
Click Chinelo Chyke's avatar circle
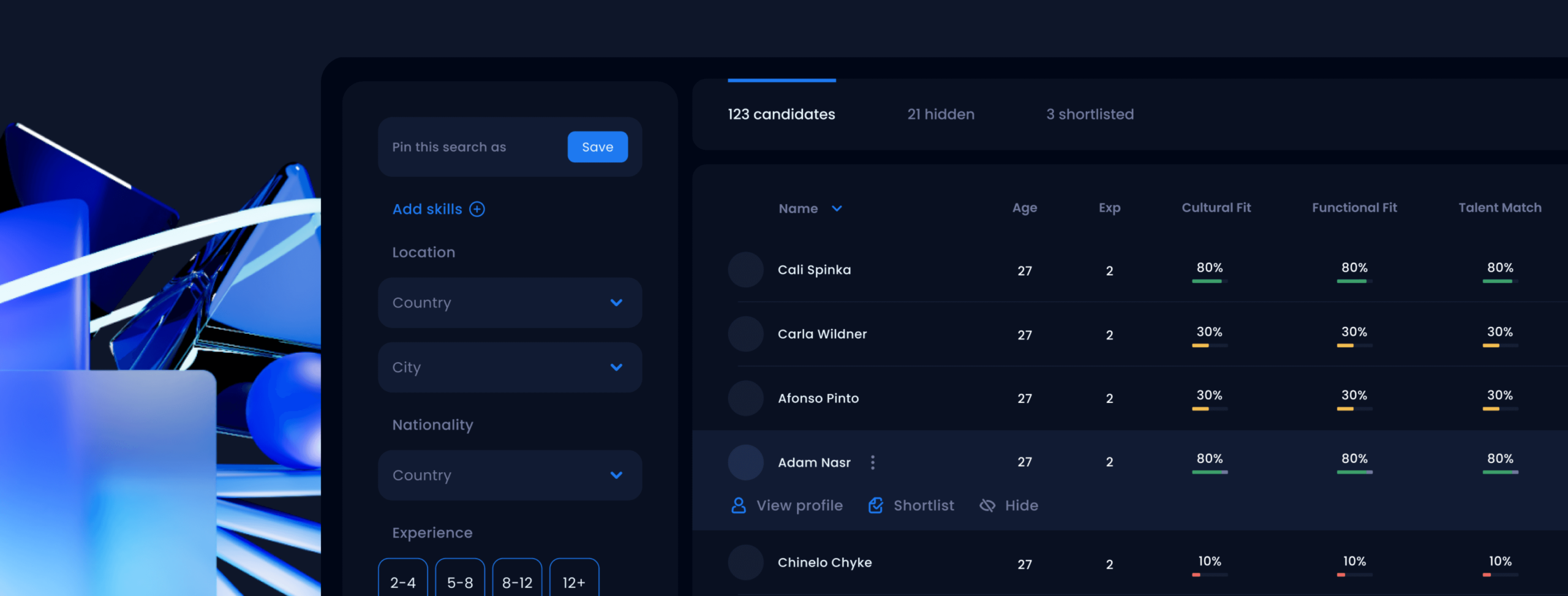click(745, 563)
